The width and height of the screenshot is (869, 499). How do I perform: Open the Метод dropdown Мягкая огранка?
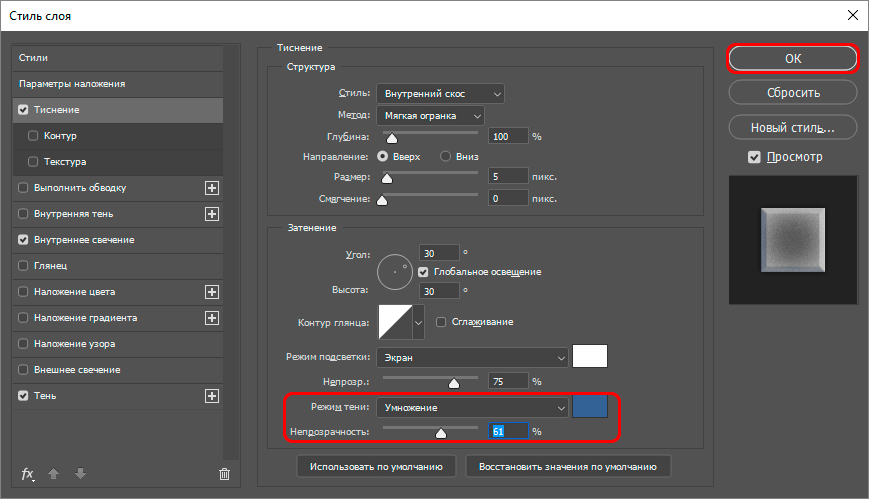[431, 116]
